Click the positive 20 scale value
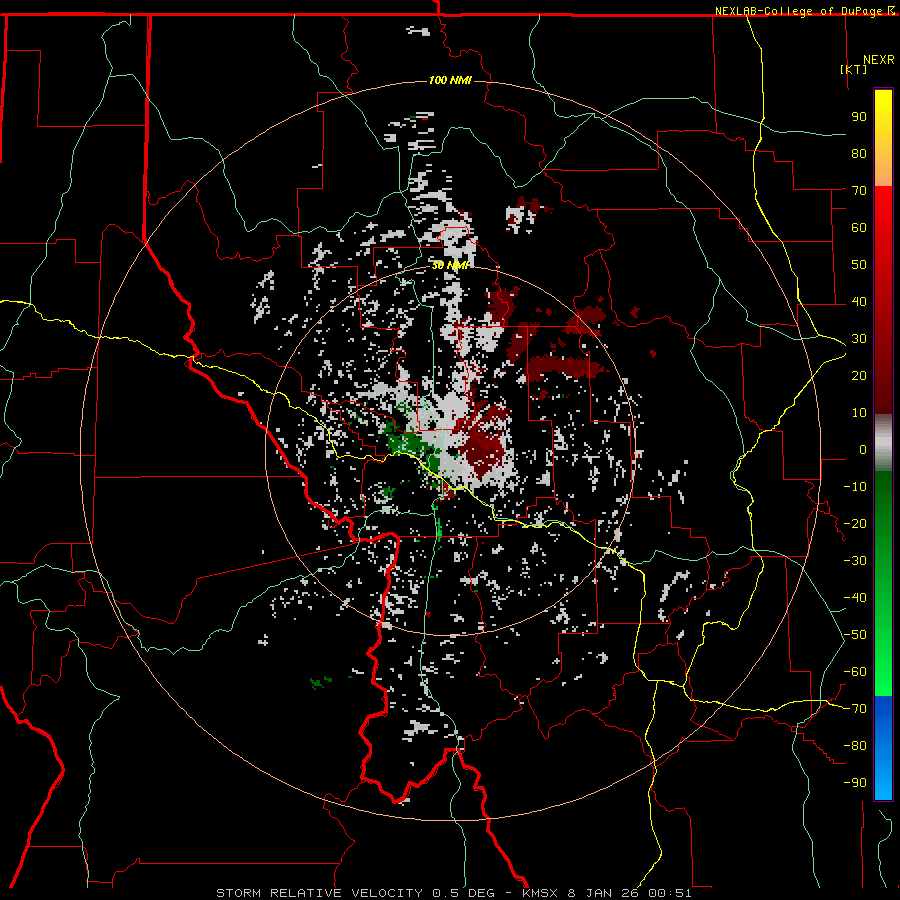This screenshot has width=900, height=900. 859,375
